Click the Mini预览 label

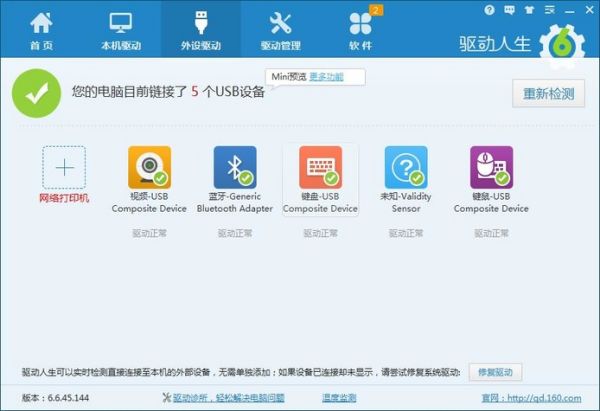(289, 77)
